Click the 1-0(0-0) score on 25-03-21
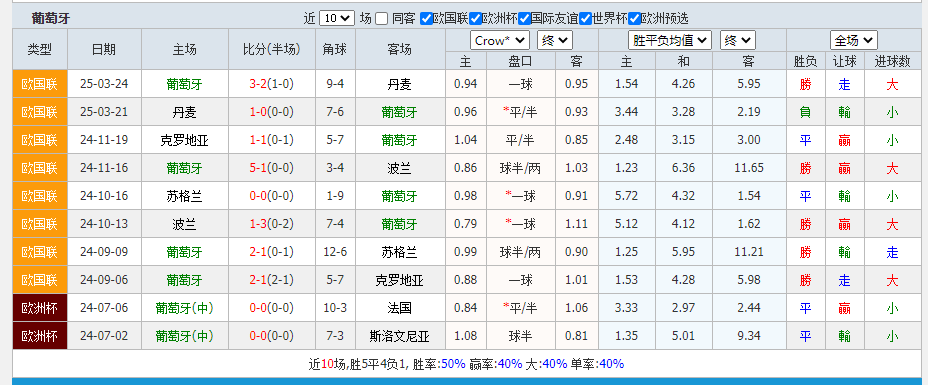This screenshot has width=928, height=385. click(272, 112)
